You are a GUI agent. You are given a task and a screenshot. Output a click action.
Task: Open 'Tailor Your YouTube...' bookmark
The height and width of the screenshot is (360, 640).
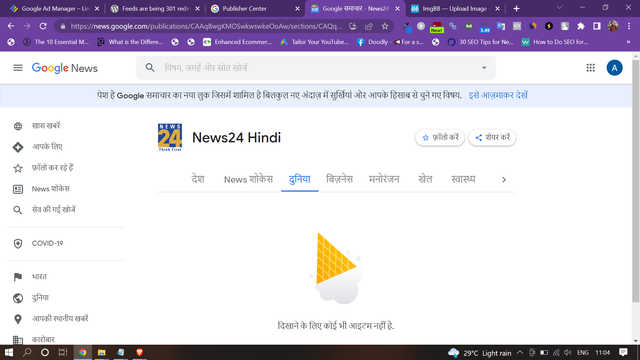(314, 42)
